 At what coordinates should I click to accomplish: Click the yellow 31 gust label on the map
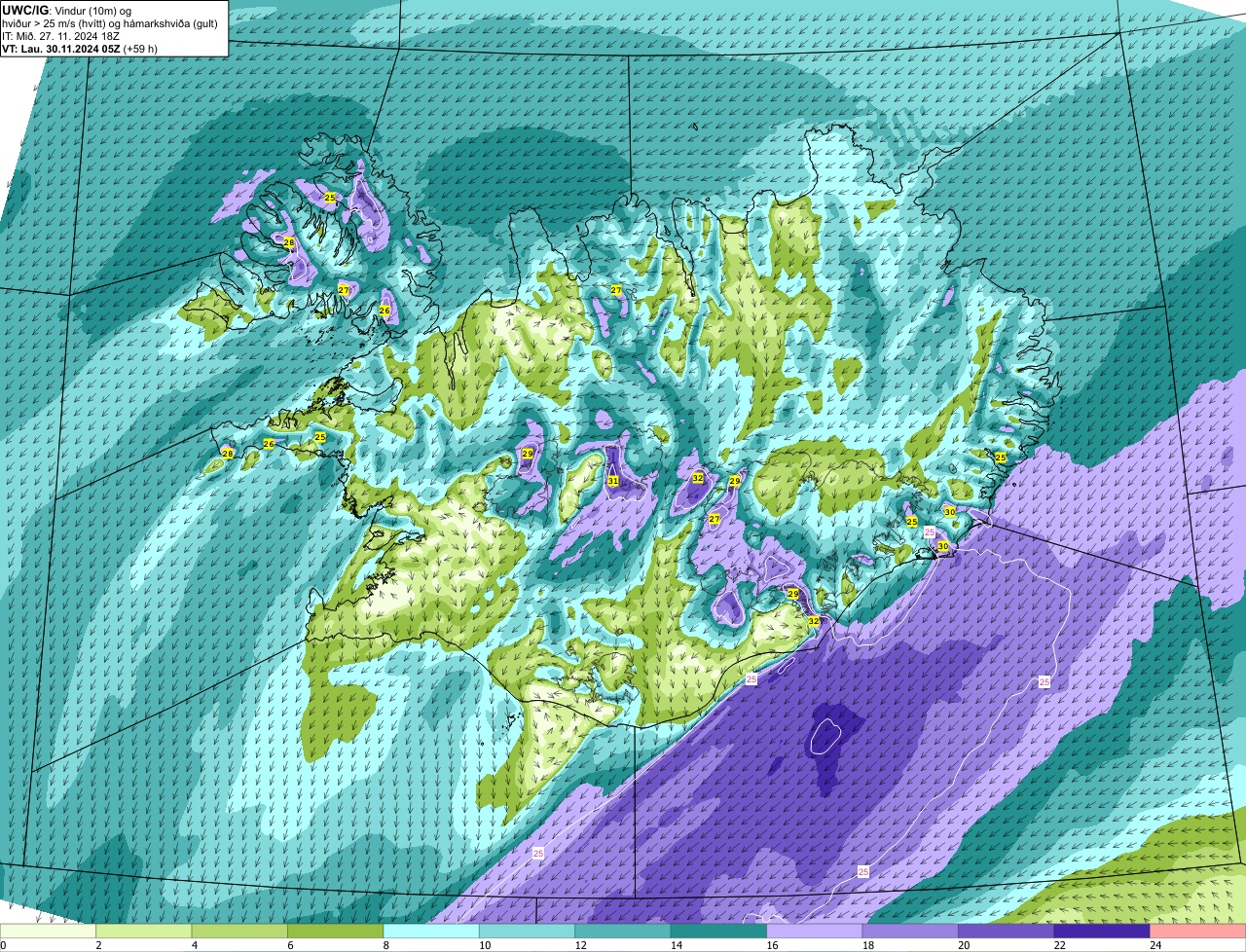tap(613, 481)
